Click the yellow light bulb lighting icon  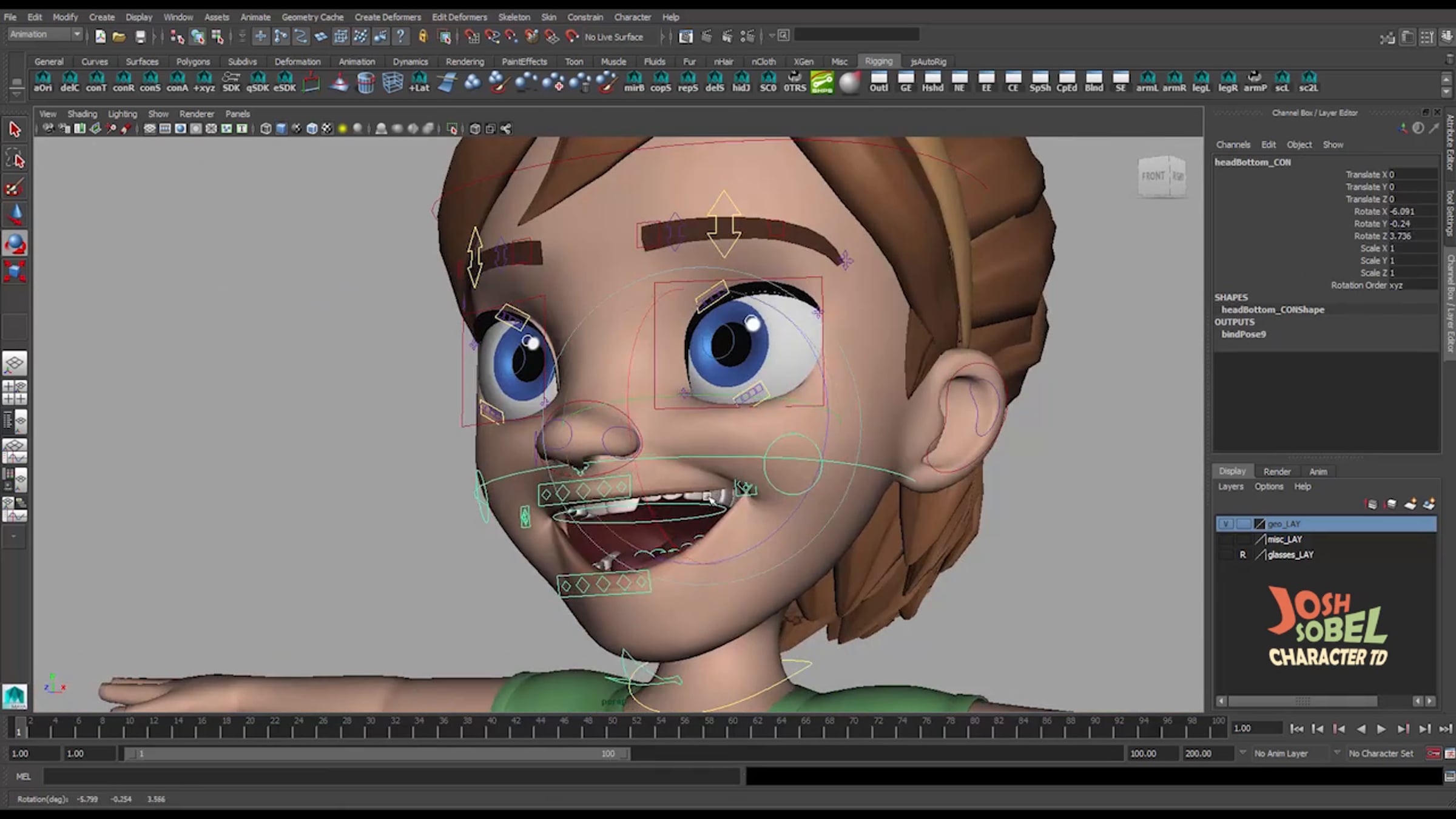[342, 129]
